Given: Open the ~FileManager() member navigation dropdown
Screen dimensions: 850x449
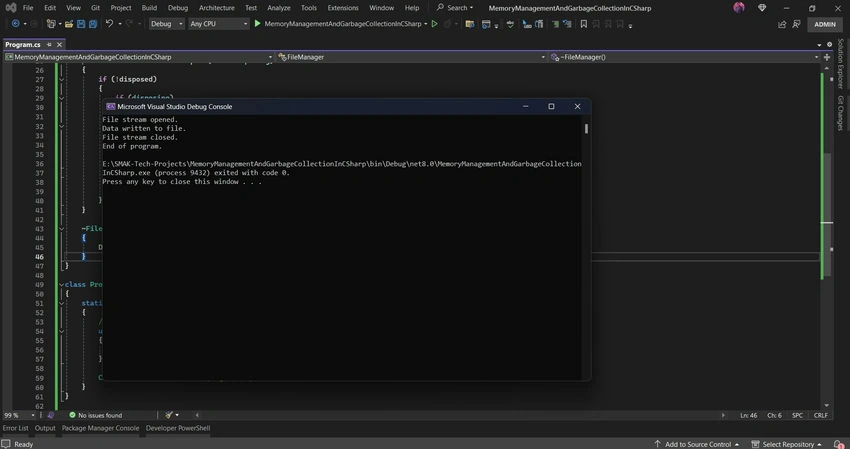Looking at the screenshot, I should point(685,57).
